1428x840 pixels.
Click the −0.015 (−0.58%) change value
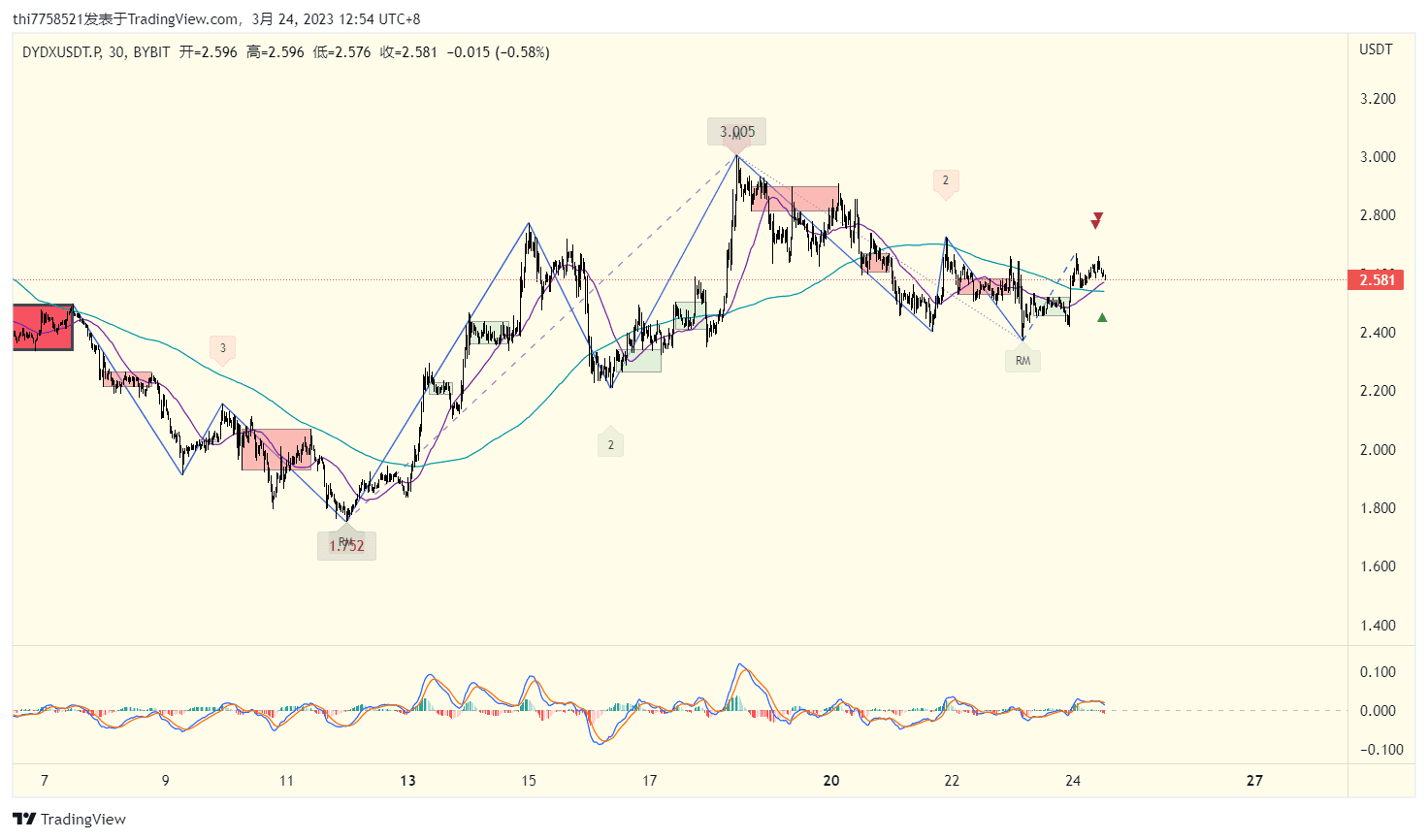(x=498, y=52)
